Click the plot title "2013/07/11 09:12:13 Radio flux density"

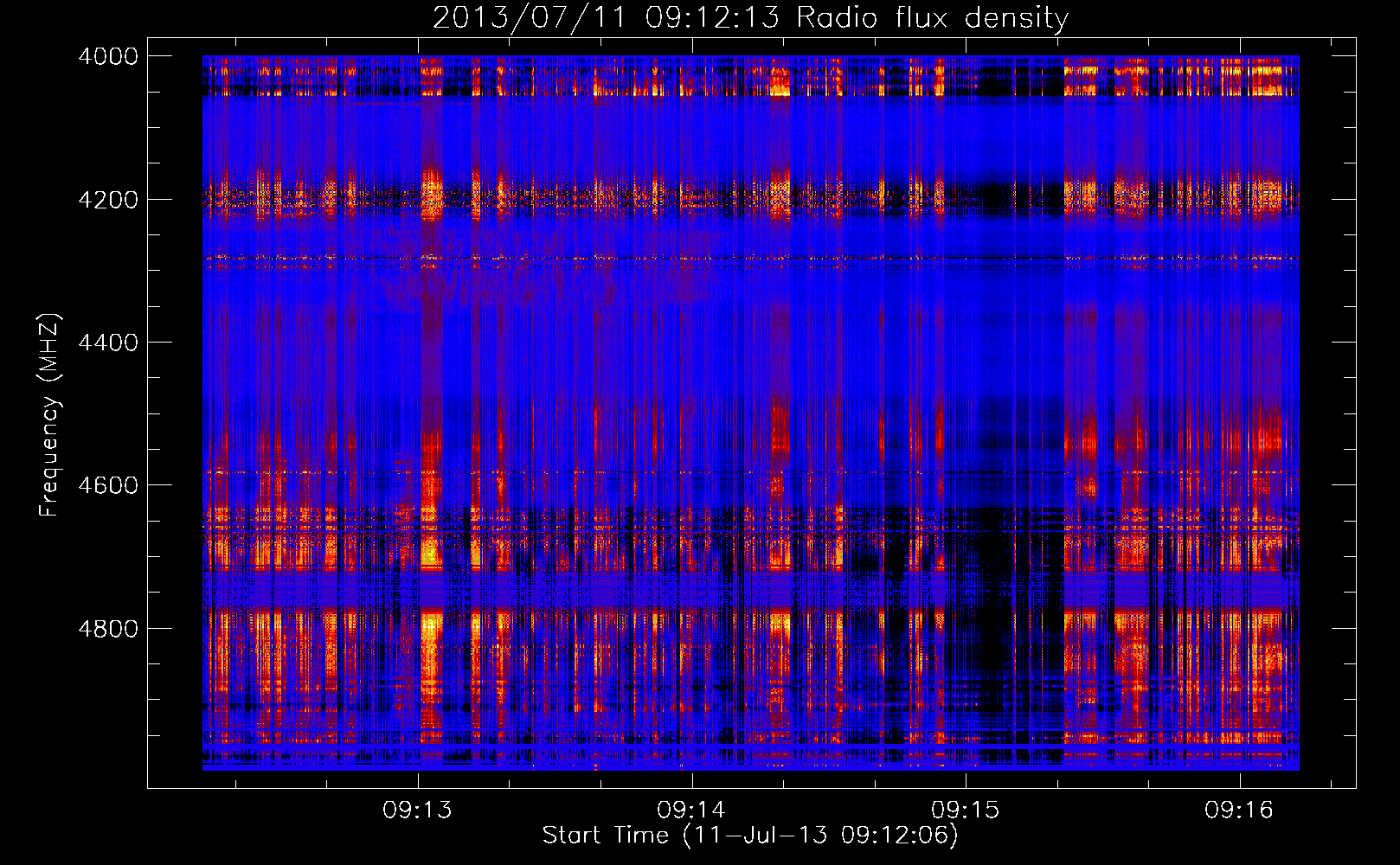[750, 17]
